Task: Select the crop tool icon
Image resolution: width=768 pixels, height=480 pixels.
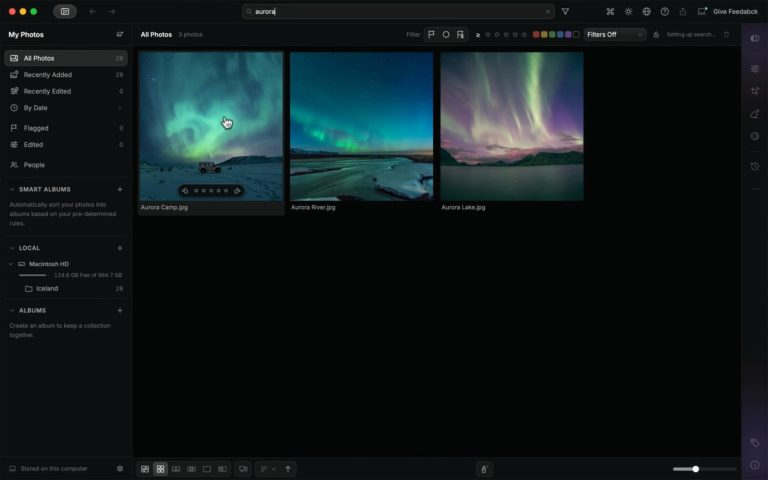Action: 755,91
